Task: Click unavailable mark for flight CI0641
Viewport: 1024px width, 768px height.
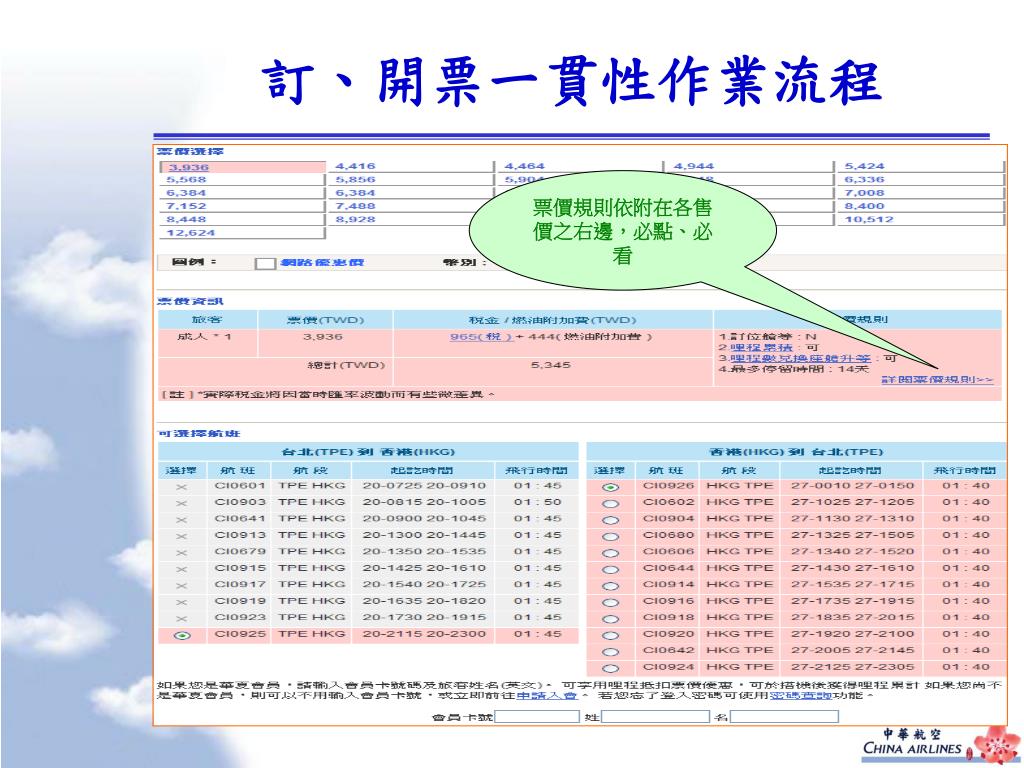Action: [x=182, y=520]
